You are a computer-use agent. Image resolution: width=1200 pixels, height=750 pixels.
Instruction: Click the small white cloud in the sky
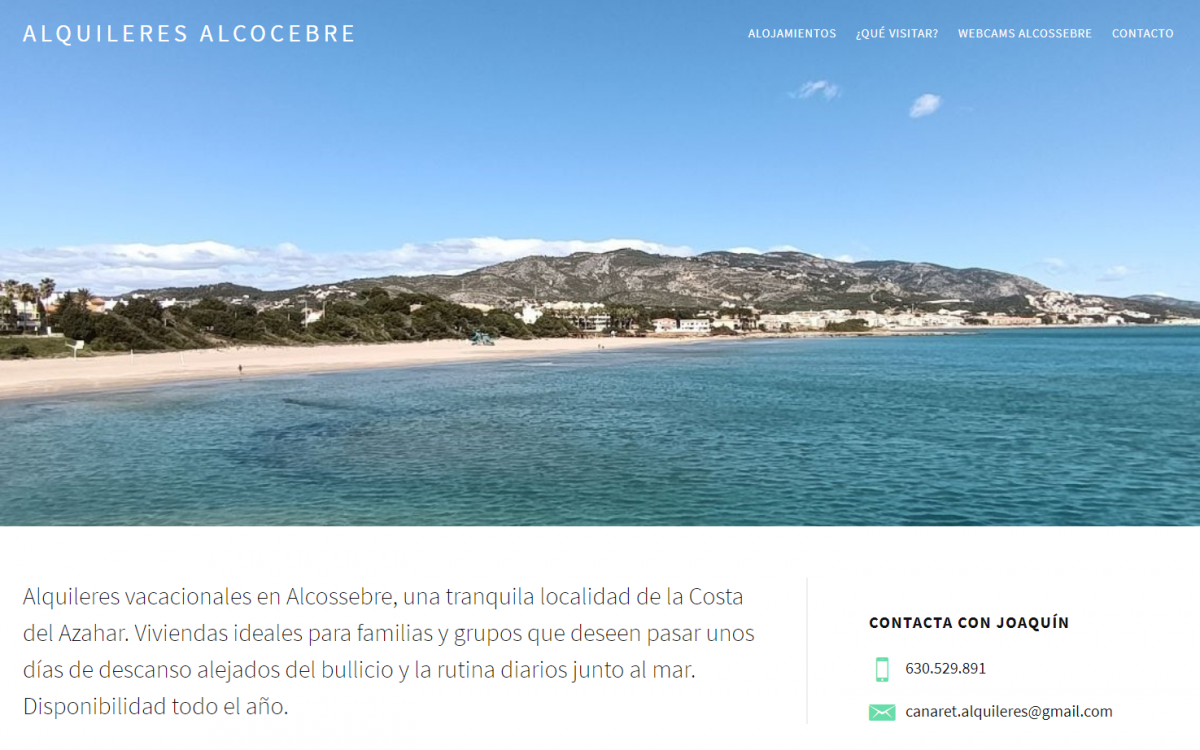(x=925, y=105)
